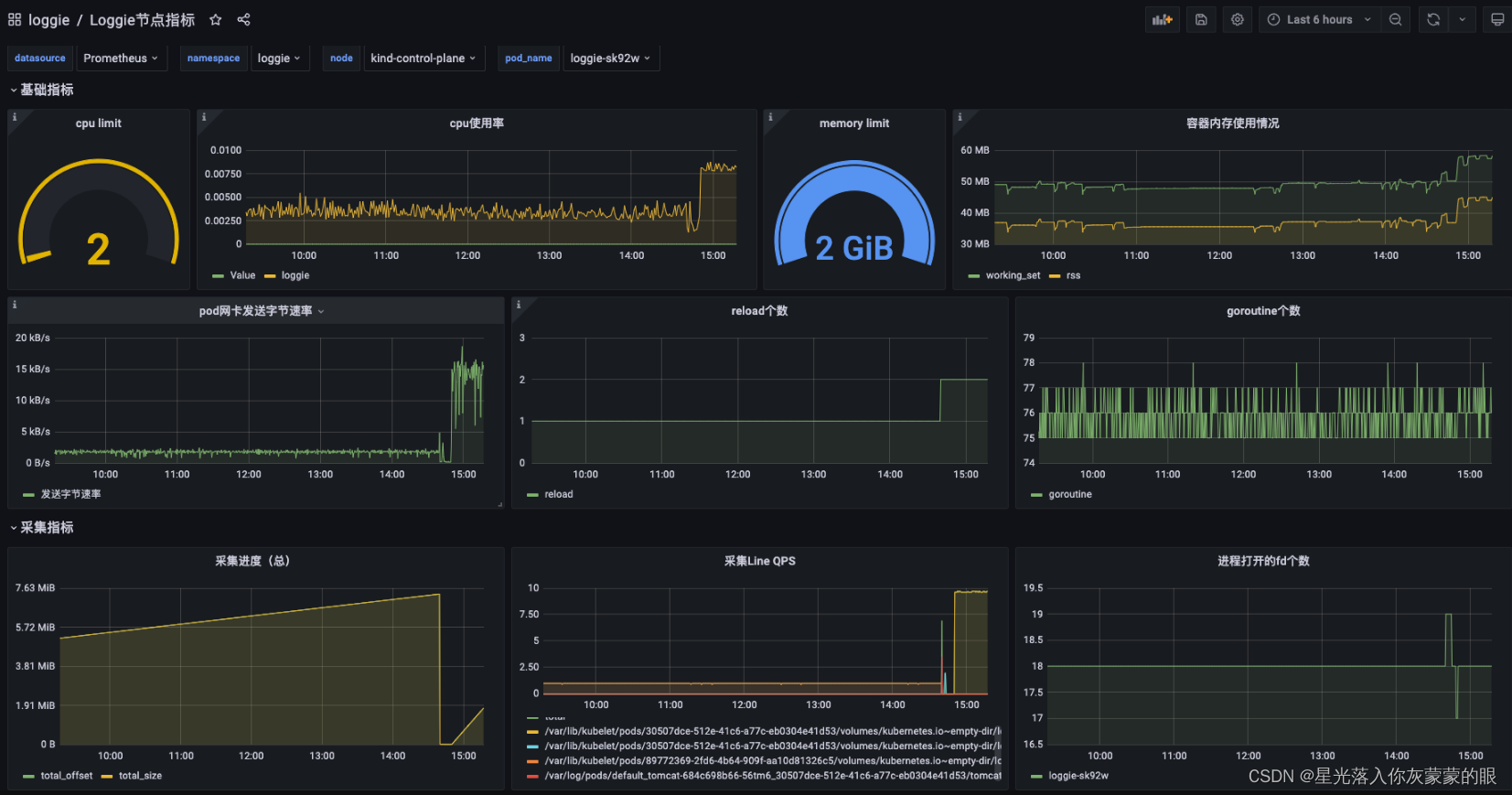
Task: Open refresh interval dropdown arrow
Action: pyautogui.click(x=1462, y=19)
